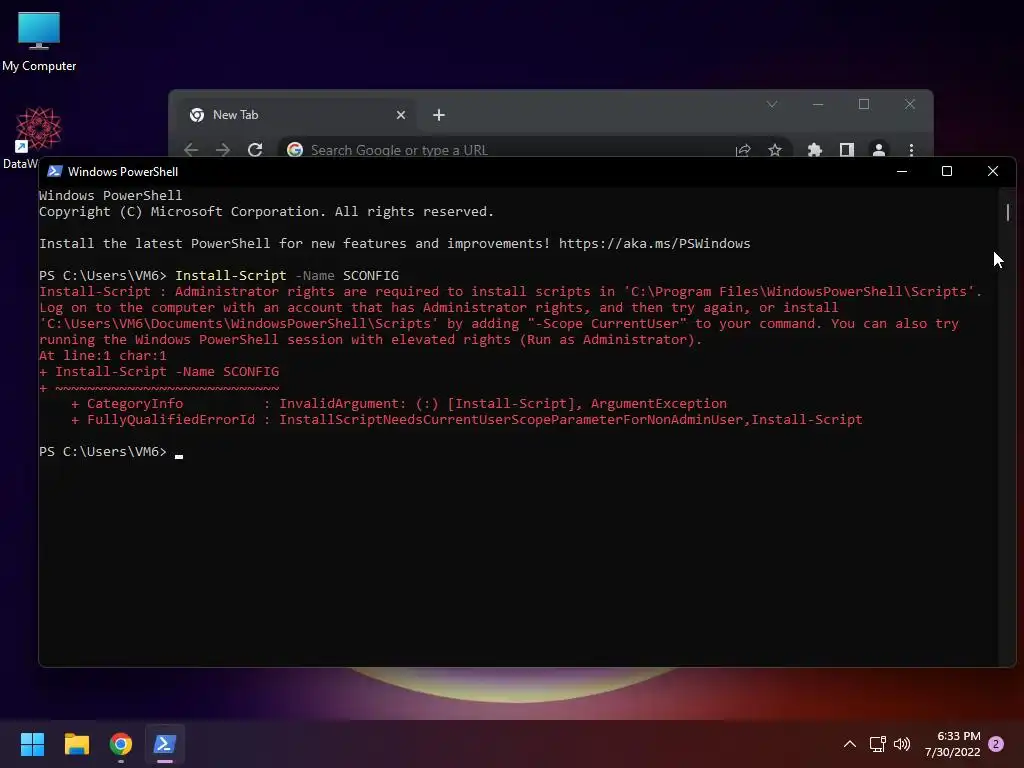The height and width of the screenshot is (768, 1024).
Task: Minimize the PowerShell window
Action: pos(902,171)
